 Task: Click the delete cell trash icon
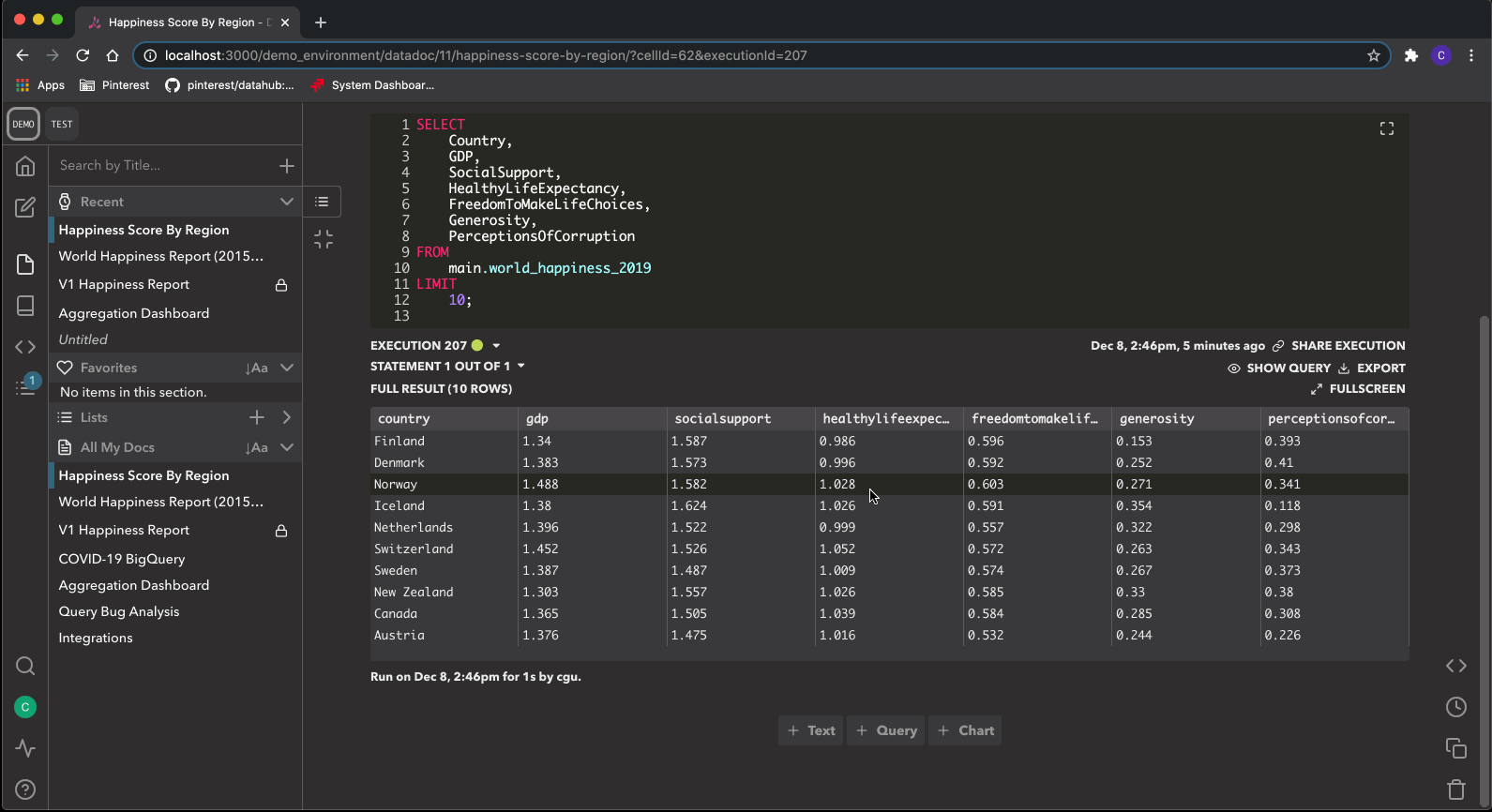coord(1455,789)
